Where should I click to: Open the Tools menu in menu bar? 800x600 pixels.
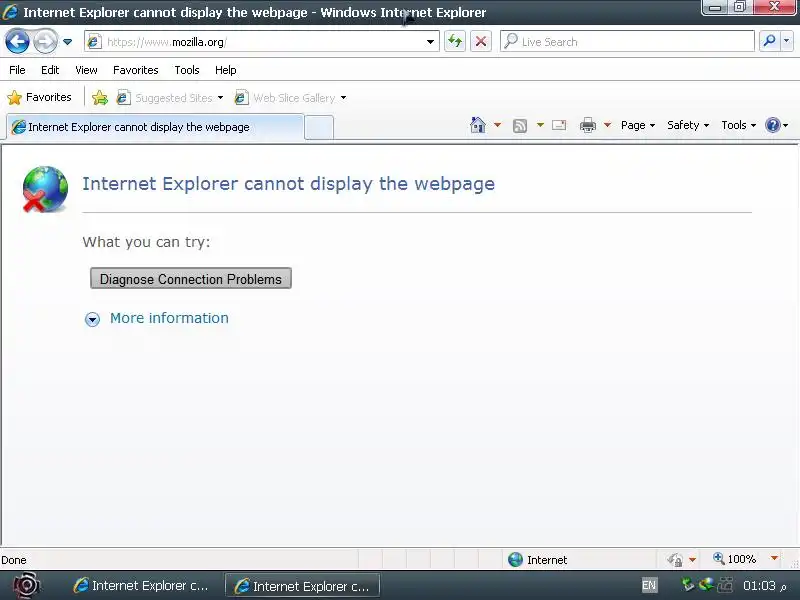click(187, 70)
